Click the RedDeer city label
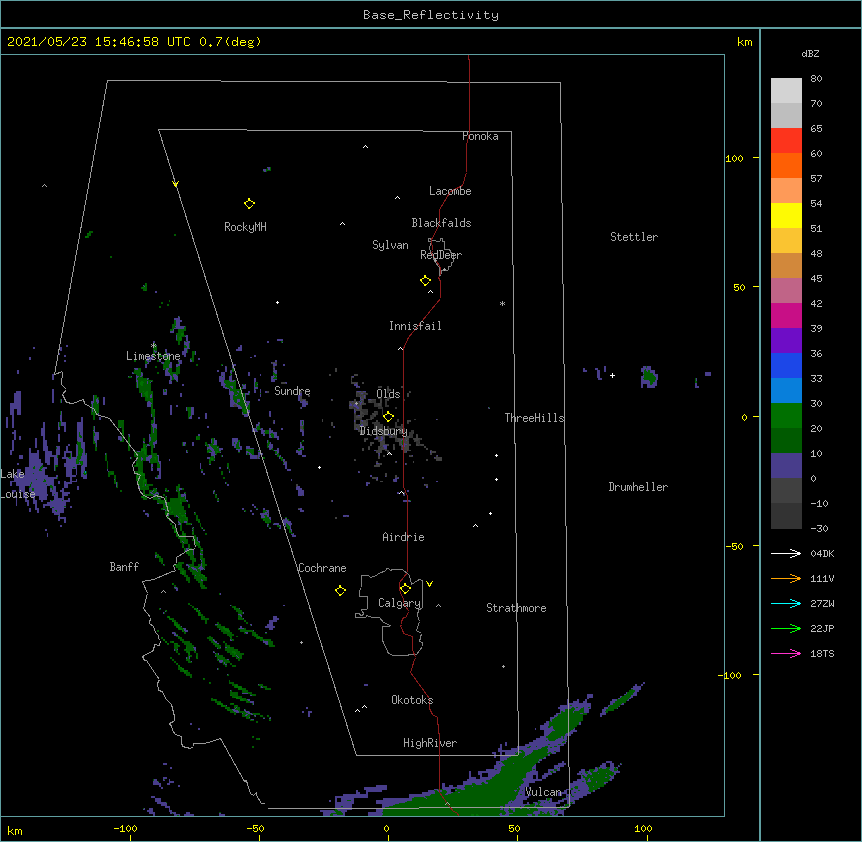The height and width of the screenshot is (842, 862). click(441, 255)
